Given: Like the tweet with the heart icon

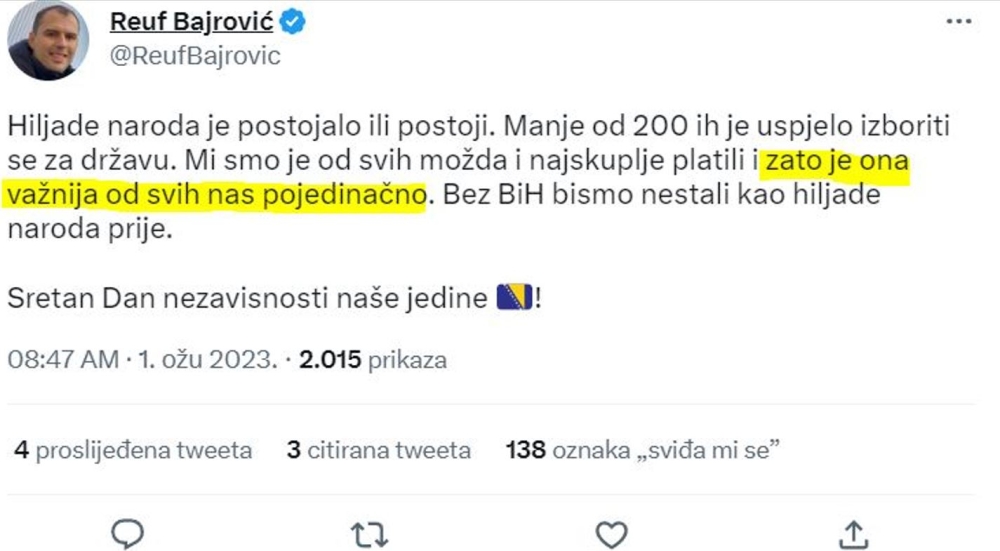Looking at the screenshot, I should (x=611, y=533).
